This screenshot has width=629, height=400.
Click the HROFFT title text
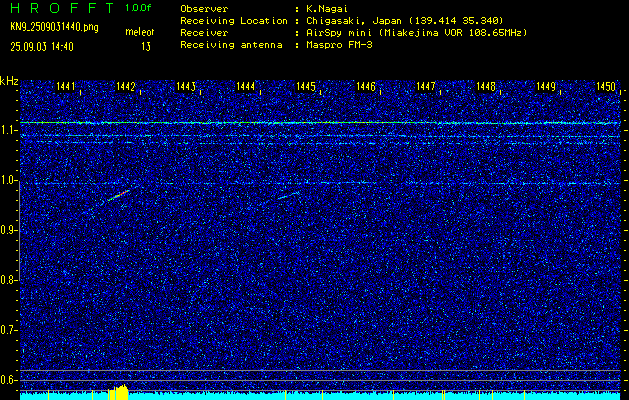coord(62,8)
